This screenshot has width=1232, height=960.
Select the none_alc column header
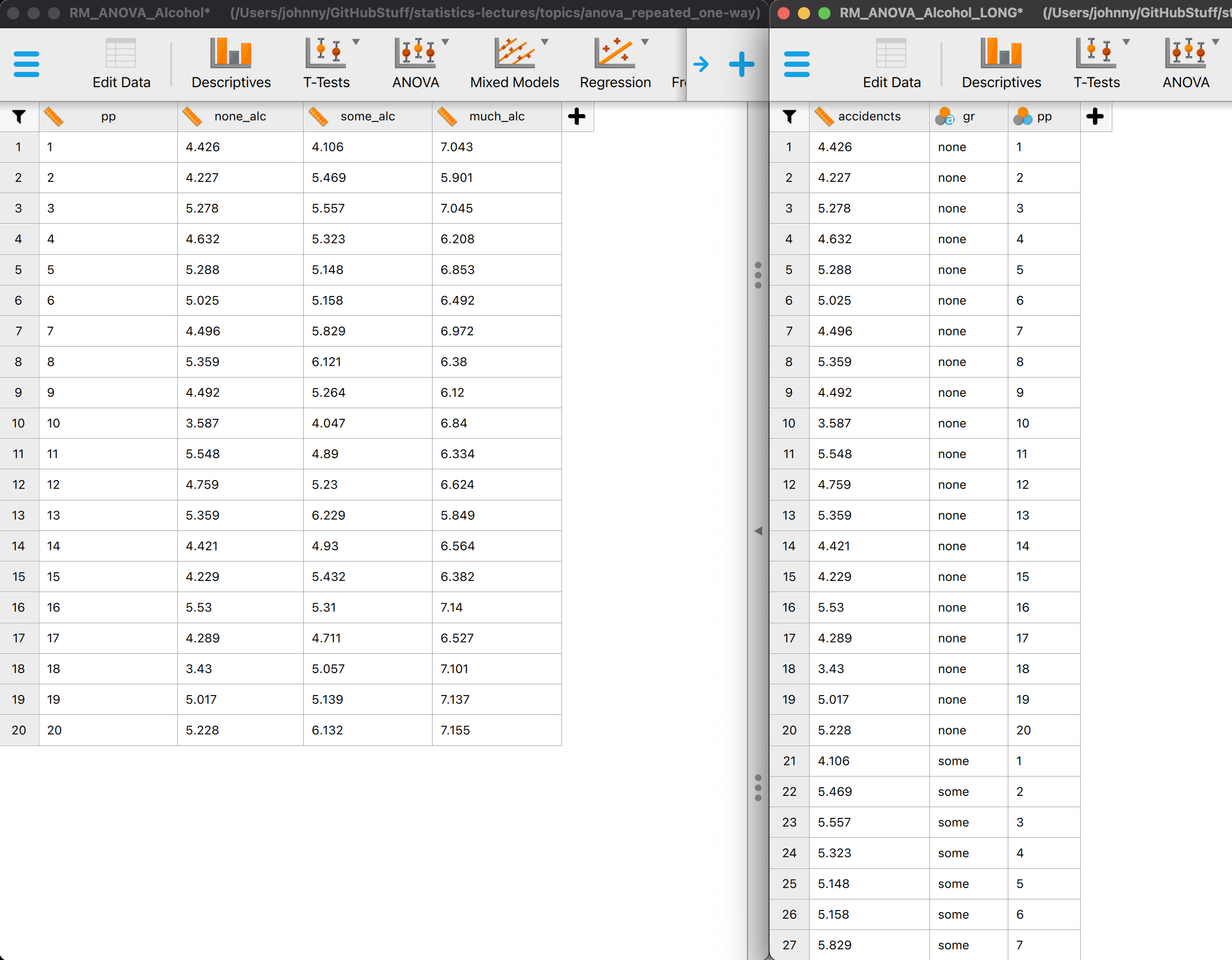click(240, 117)
